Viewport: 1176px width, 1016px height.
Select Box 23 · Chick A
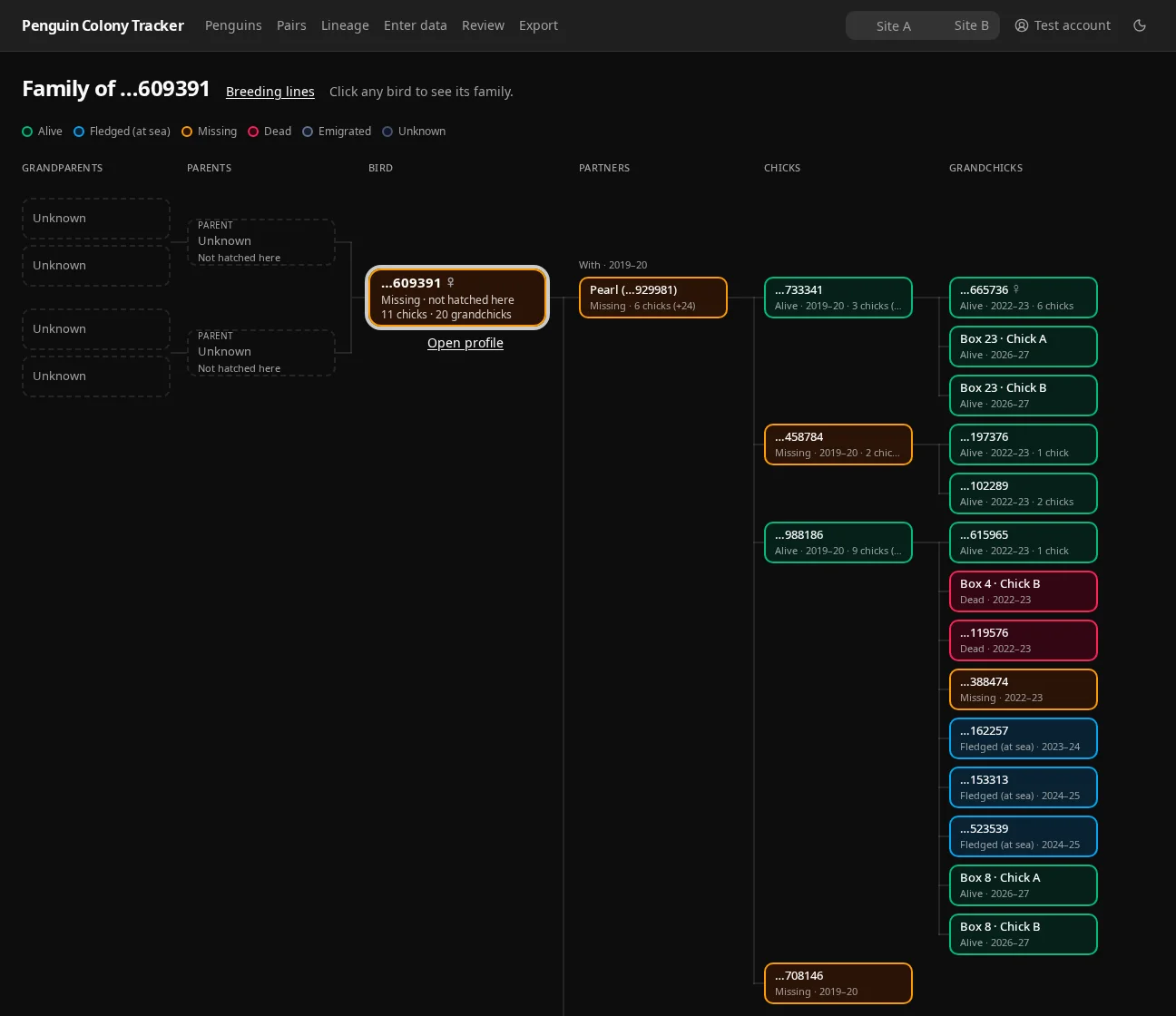tap(1024, 347)
